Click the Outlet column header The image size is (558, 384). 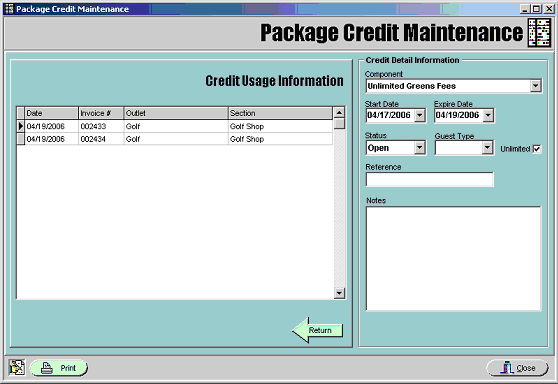coord(176,113)
